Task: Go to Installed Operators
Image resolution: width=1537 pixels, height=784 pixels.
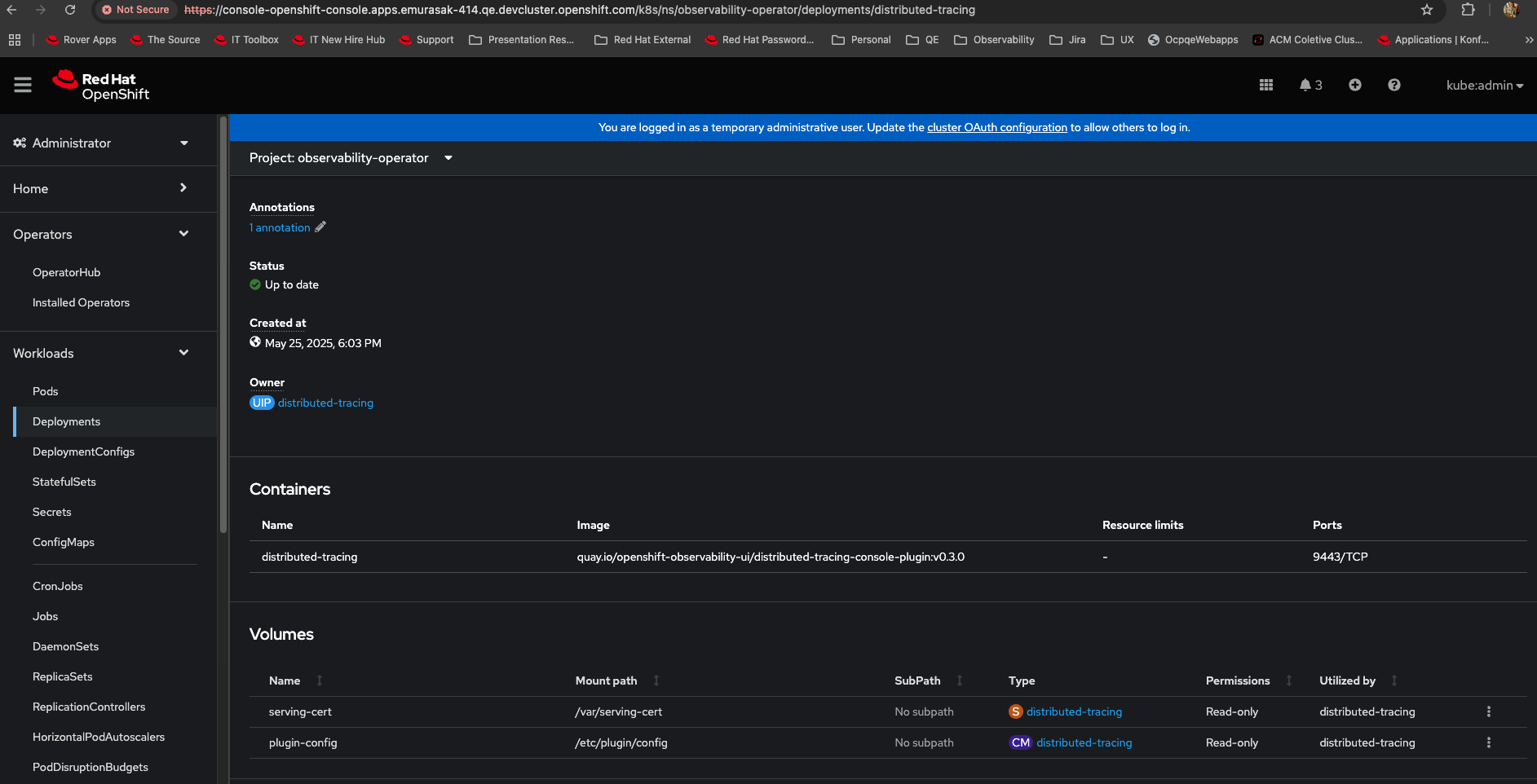Action: (x=81, y=302)
